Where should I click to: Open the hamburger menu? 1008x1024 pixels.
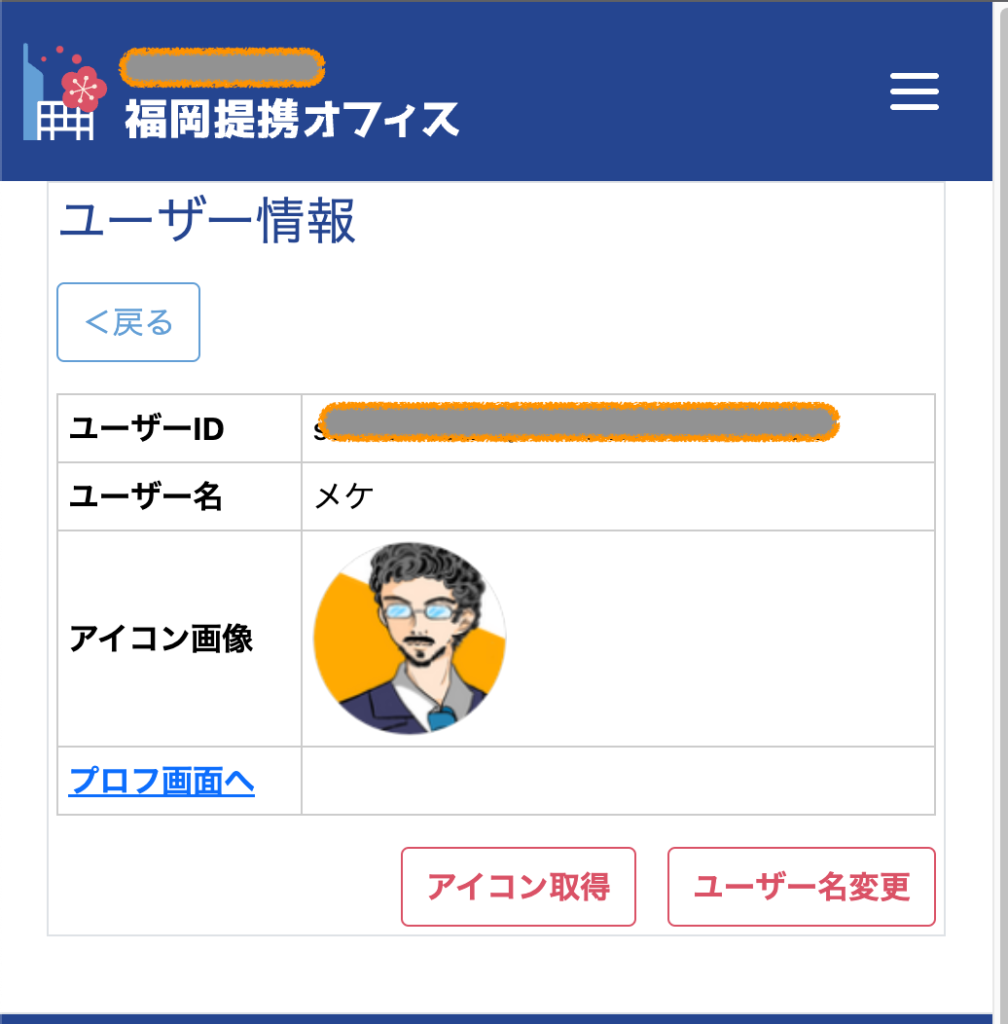click(x=914, y=92)
